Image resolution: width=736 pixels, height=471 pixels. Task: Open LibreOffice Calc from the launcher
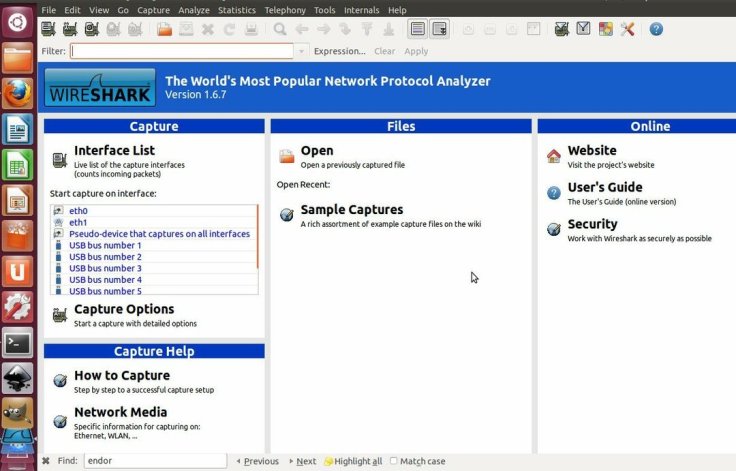click(18, 164)
